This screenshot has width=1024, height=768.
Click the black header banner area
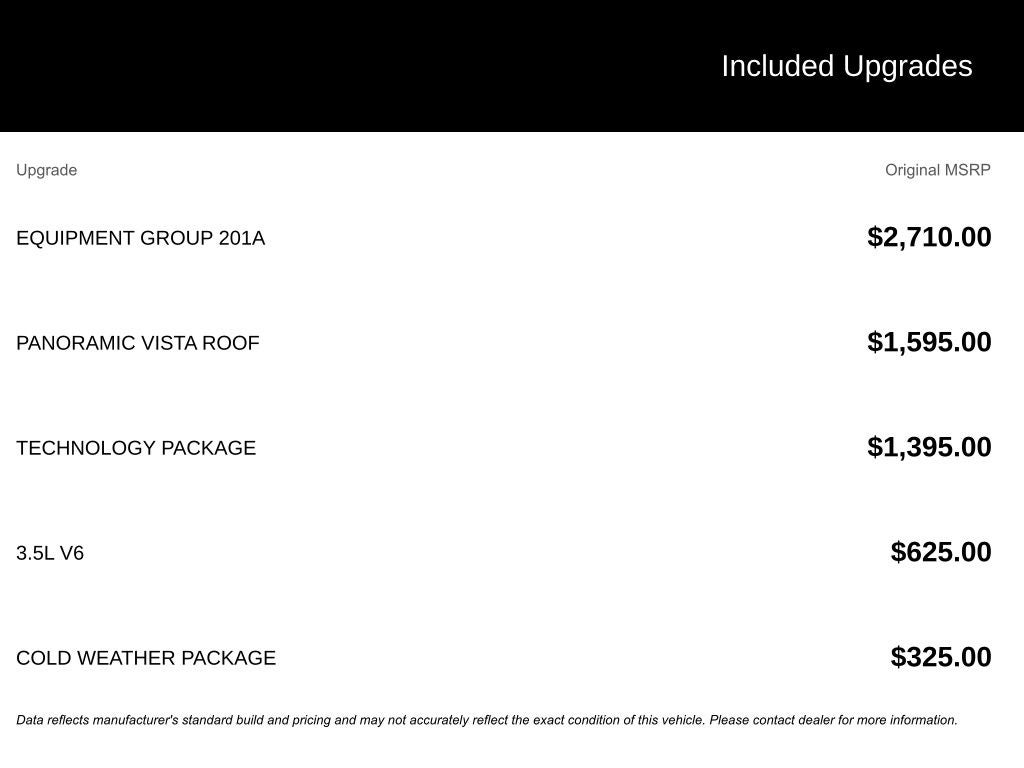(512, 65)
